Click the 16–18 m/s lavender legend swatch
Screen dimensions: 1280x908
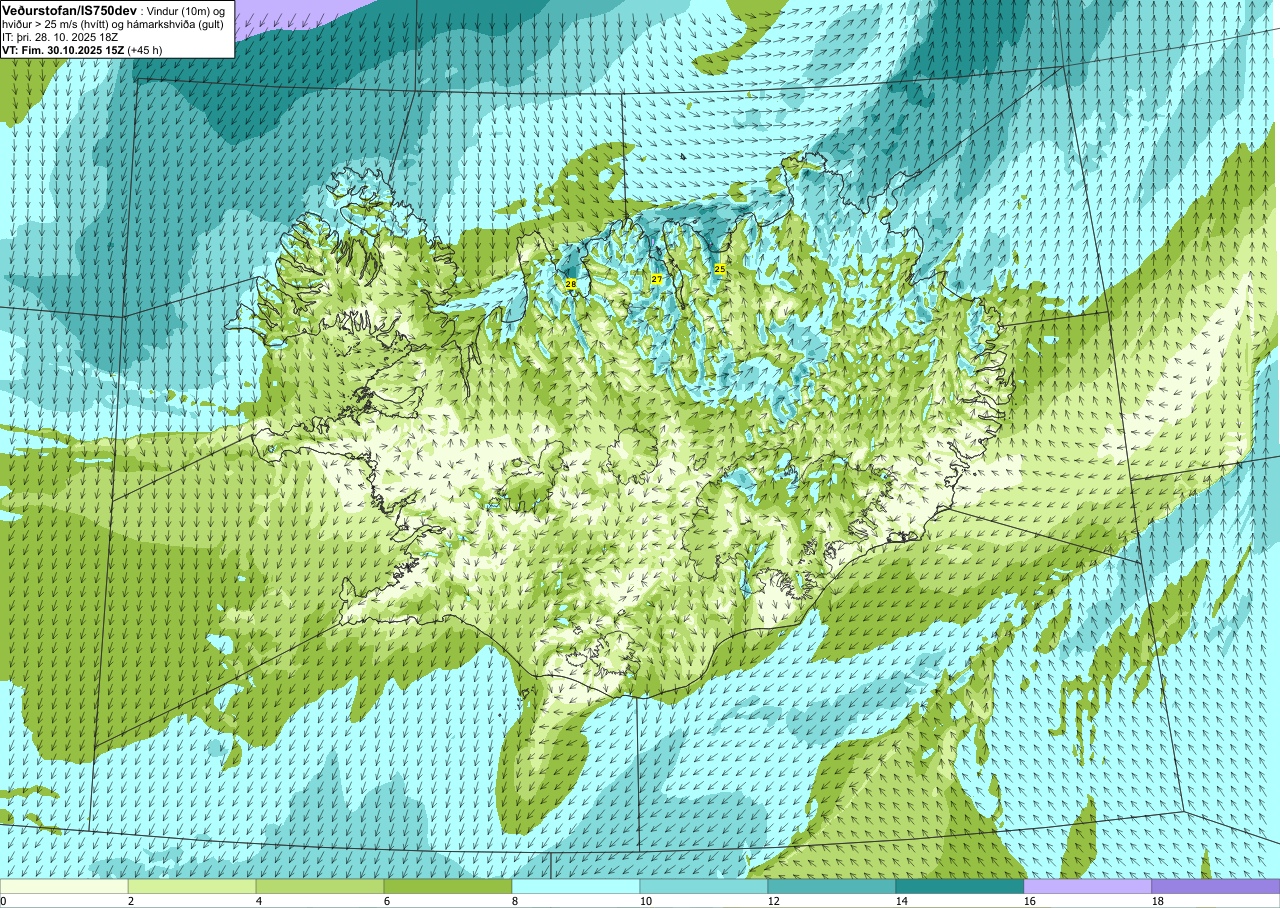pos(1088,886)
